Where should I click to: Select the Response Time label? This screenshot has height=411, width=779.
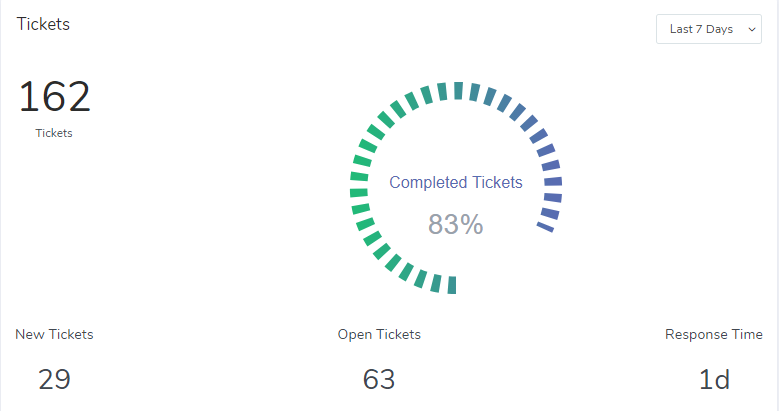(x=713, y=334)
